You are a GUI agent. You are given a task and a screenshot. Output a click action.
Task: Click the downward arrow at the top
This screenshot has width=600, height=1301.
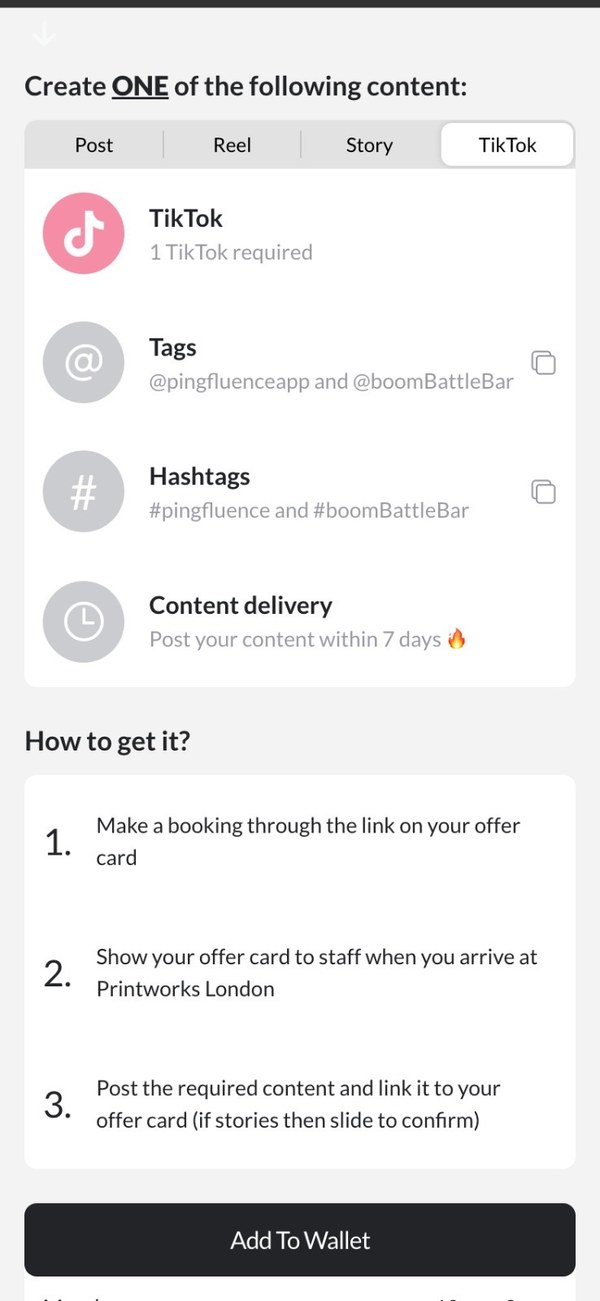click(x=43, y=33)
